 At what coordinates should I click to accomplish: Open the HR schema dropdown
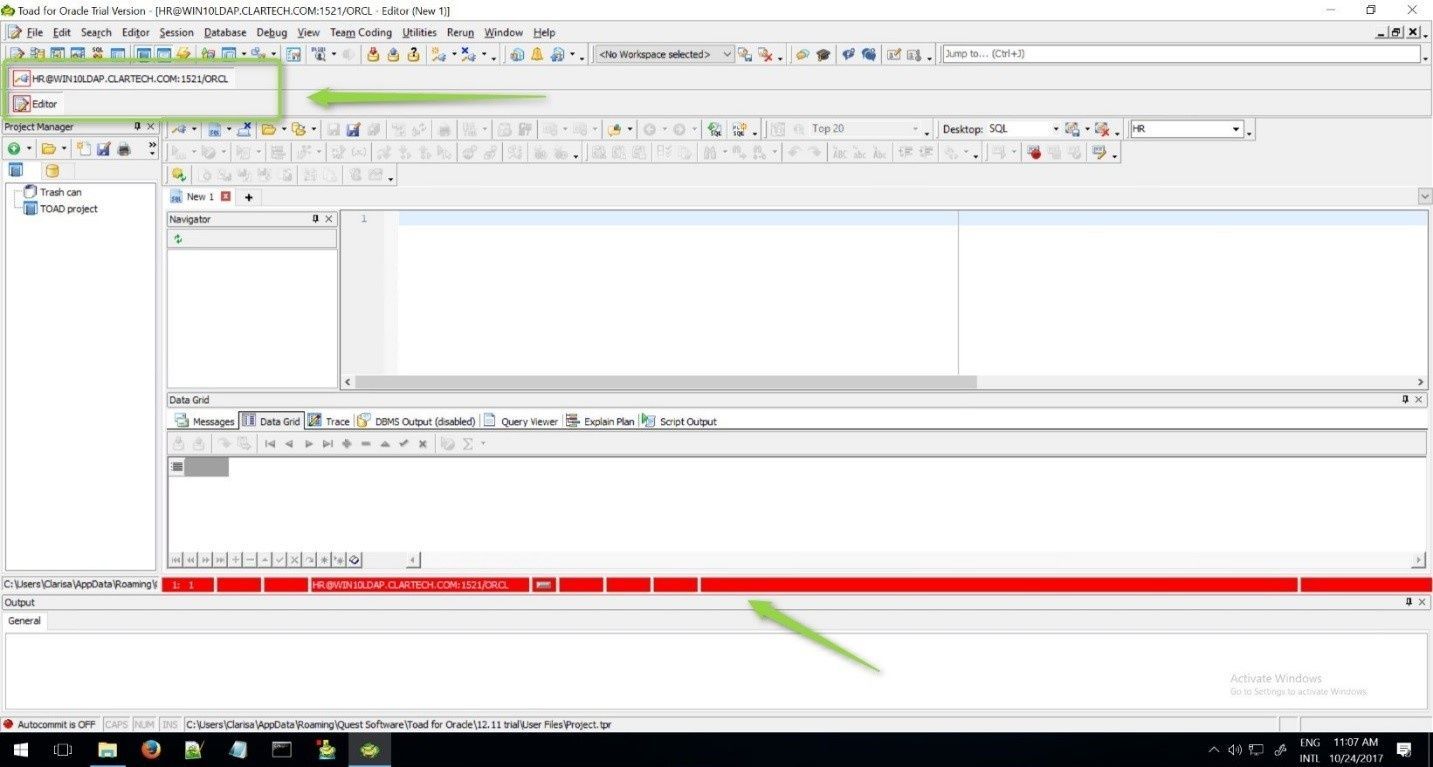point(1236,129)
